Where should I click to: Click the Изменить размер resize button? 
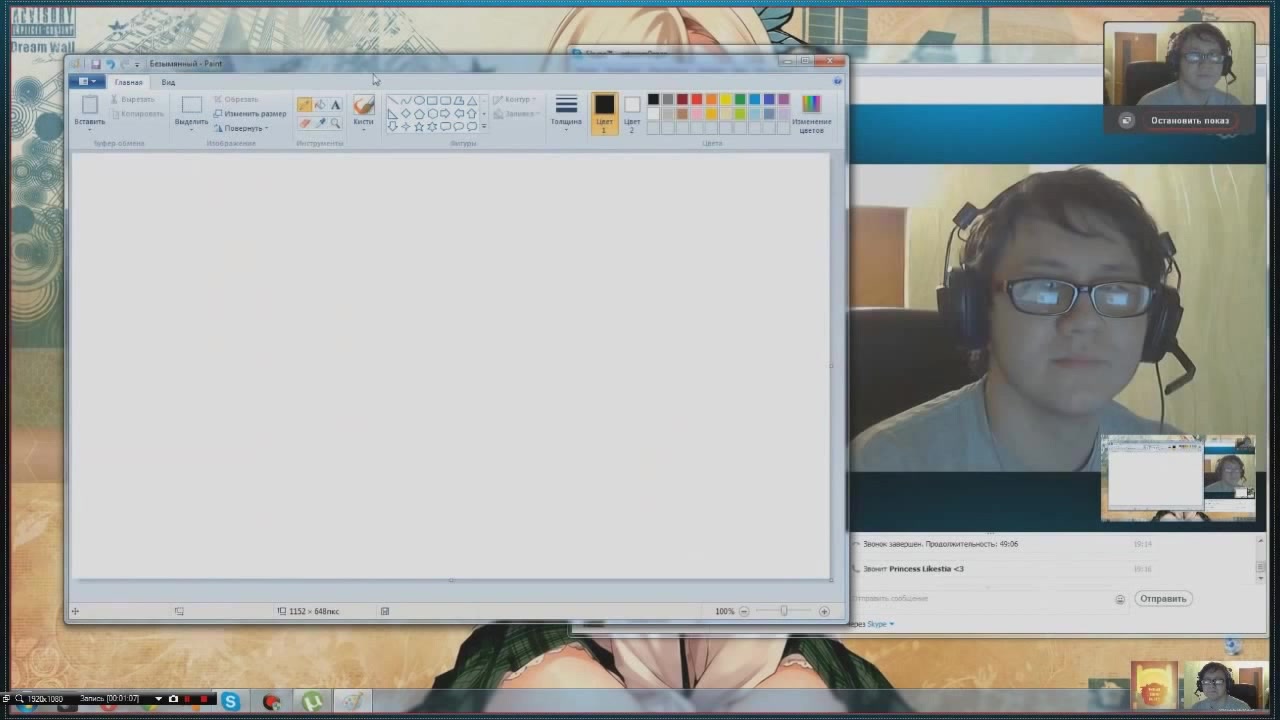(250, 114)
